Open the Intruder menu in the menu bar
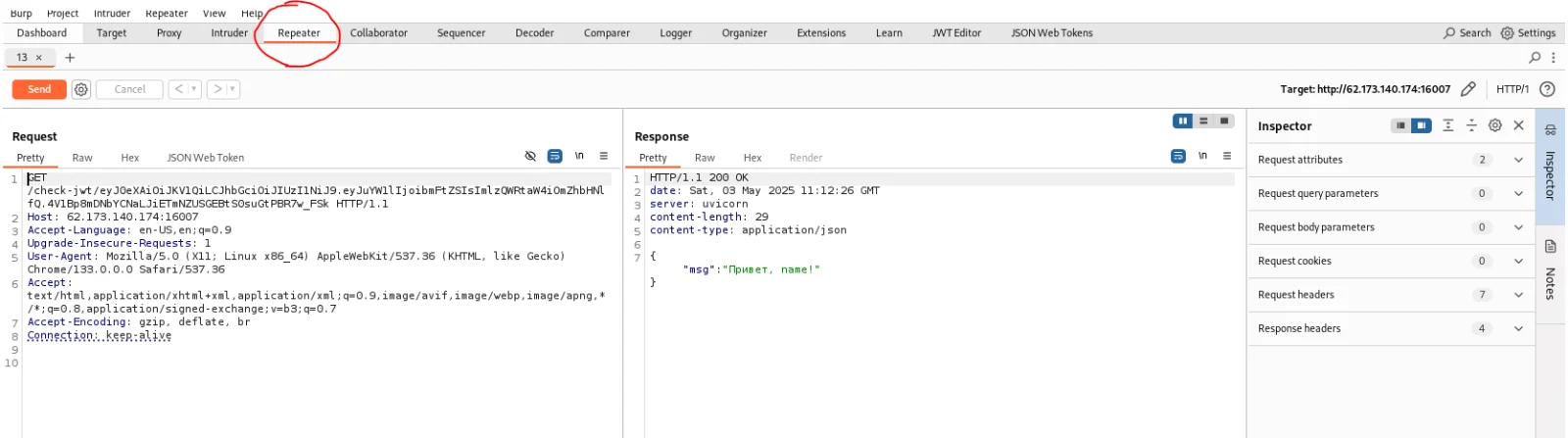This screenshot has width=1568, height=438. [112, 14]
